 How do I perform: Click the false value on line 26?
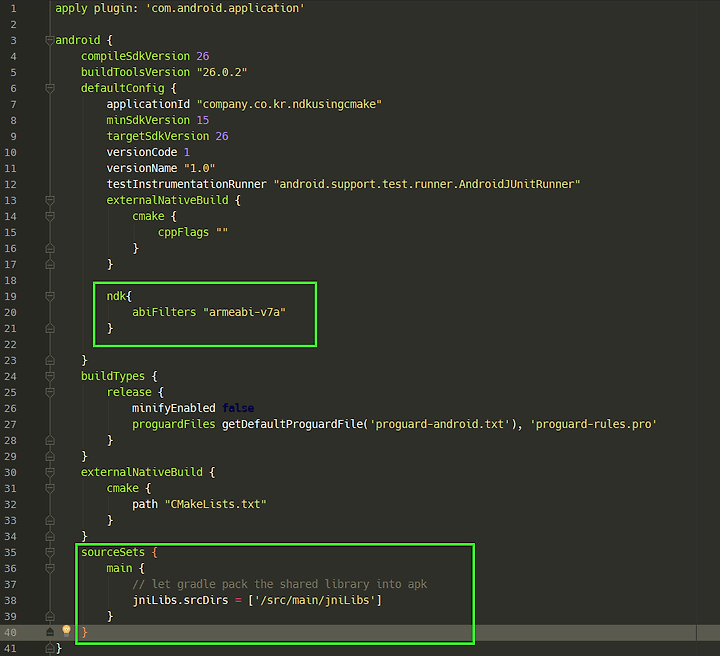(x=238, y=408)
